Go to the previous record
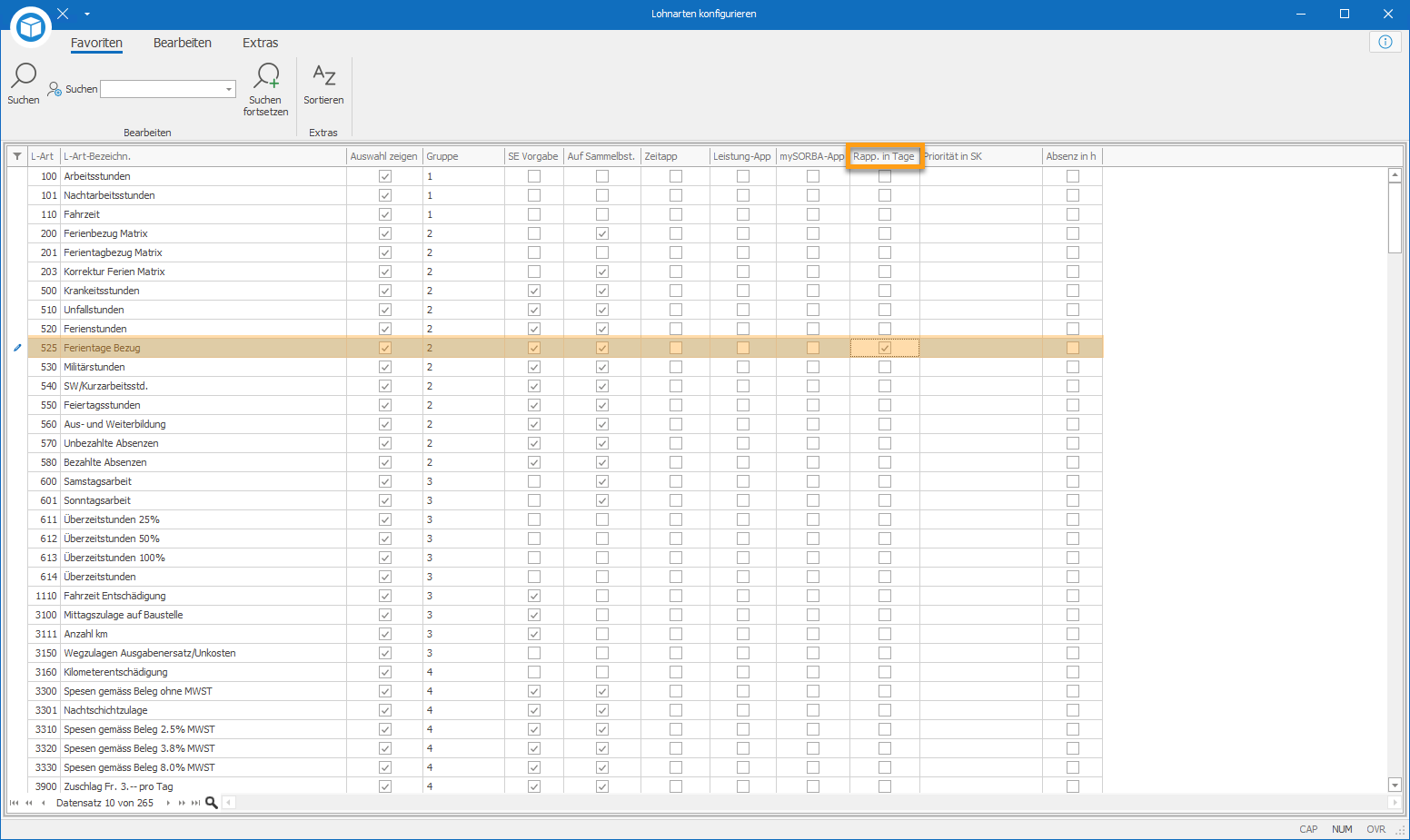1410x840 pixels. tap(43, 803)
